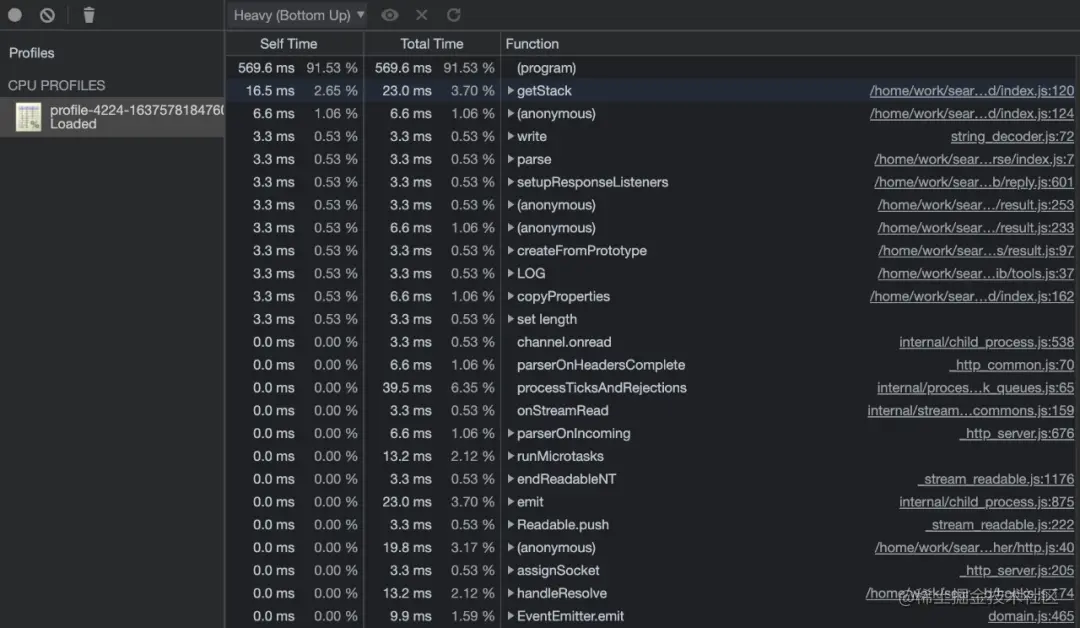Expand the assignSocket row
This screenshot has width=1080, height=628.
tap(510, 570)
